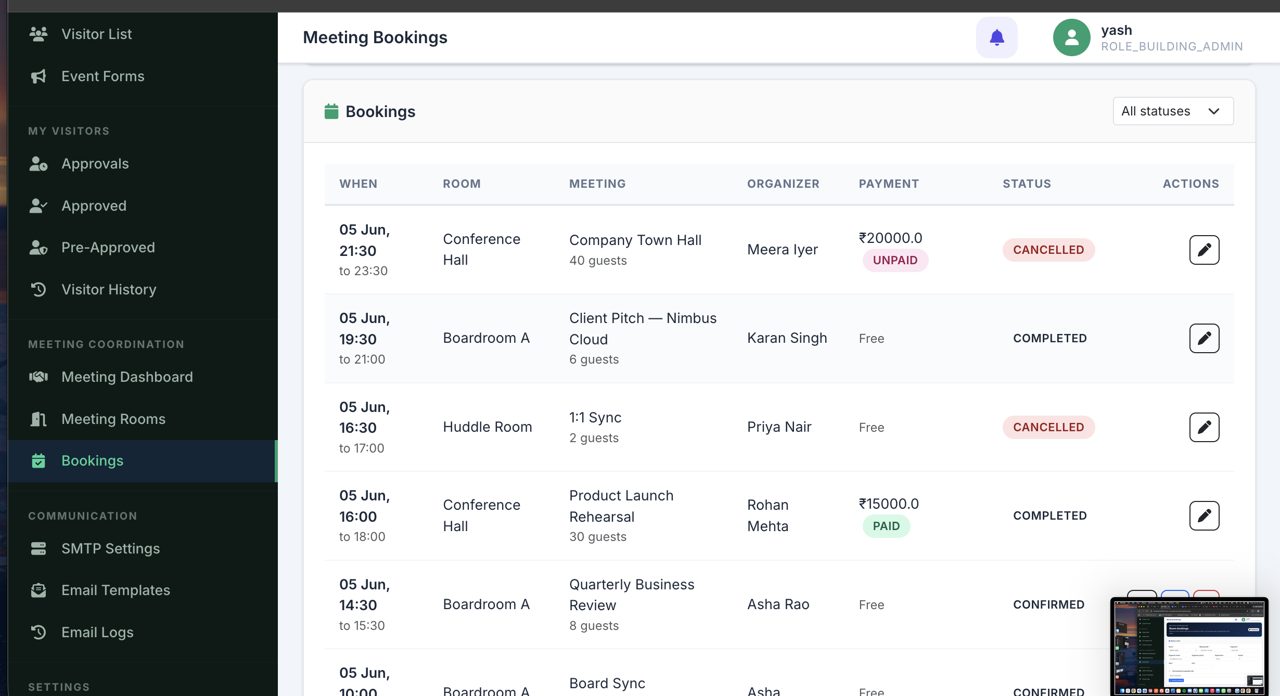The image size is (1280, 696).
Task: Click the Bookings calendar-check sidebar icon
Action: 38,461
